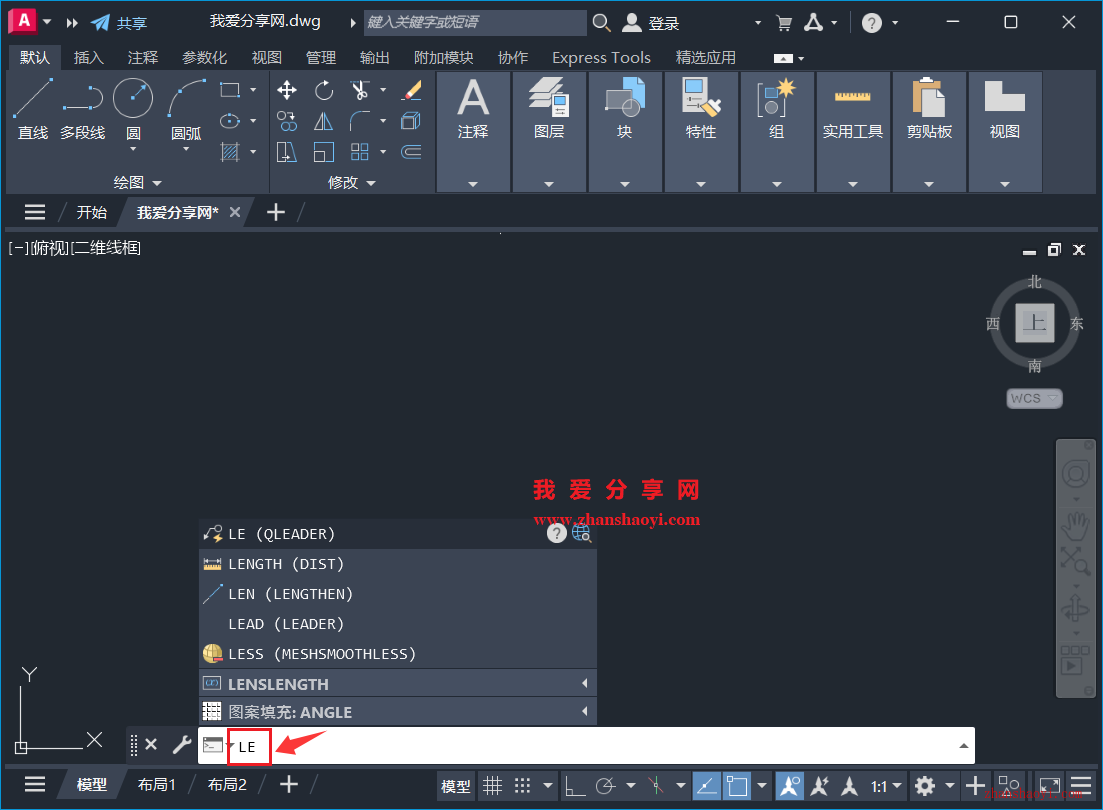Open the Properties (特性) panel

(701, 132)
